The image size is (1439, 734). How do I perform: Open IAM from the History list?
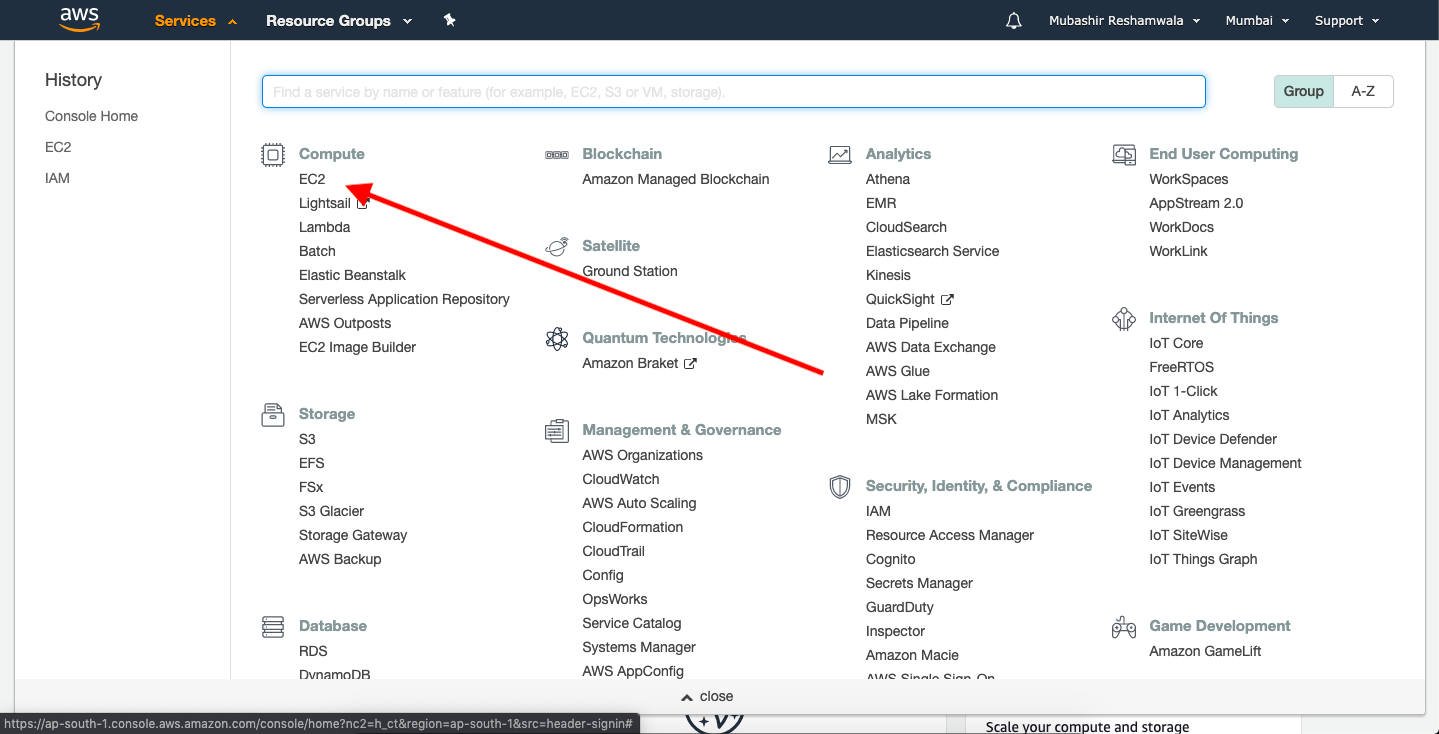(x=57, y=178)
